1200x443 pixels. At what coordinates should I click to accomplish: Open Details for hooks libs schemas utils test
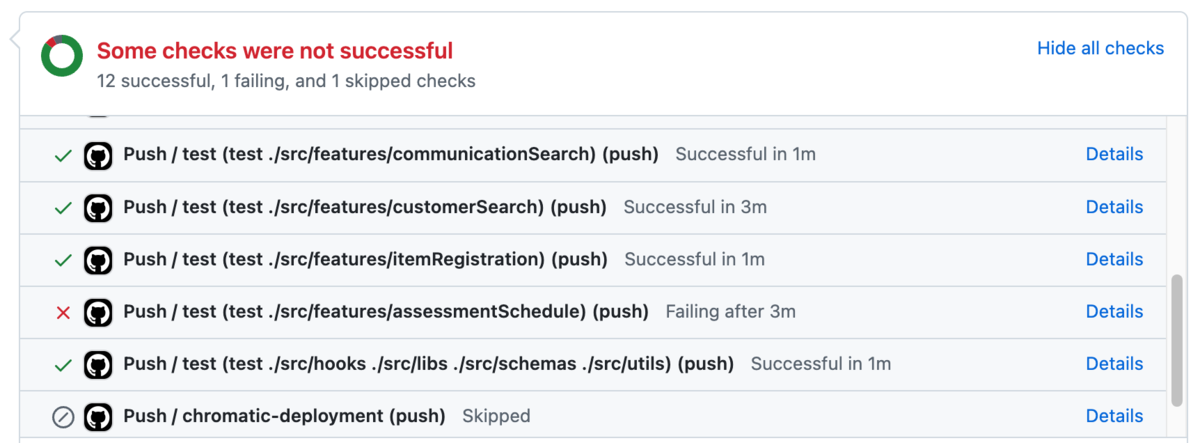click(1114, 364)
